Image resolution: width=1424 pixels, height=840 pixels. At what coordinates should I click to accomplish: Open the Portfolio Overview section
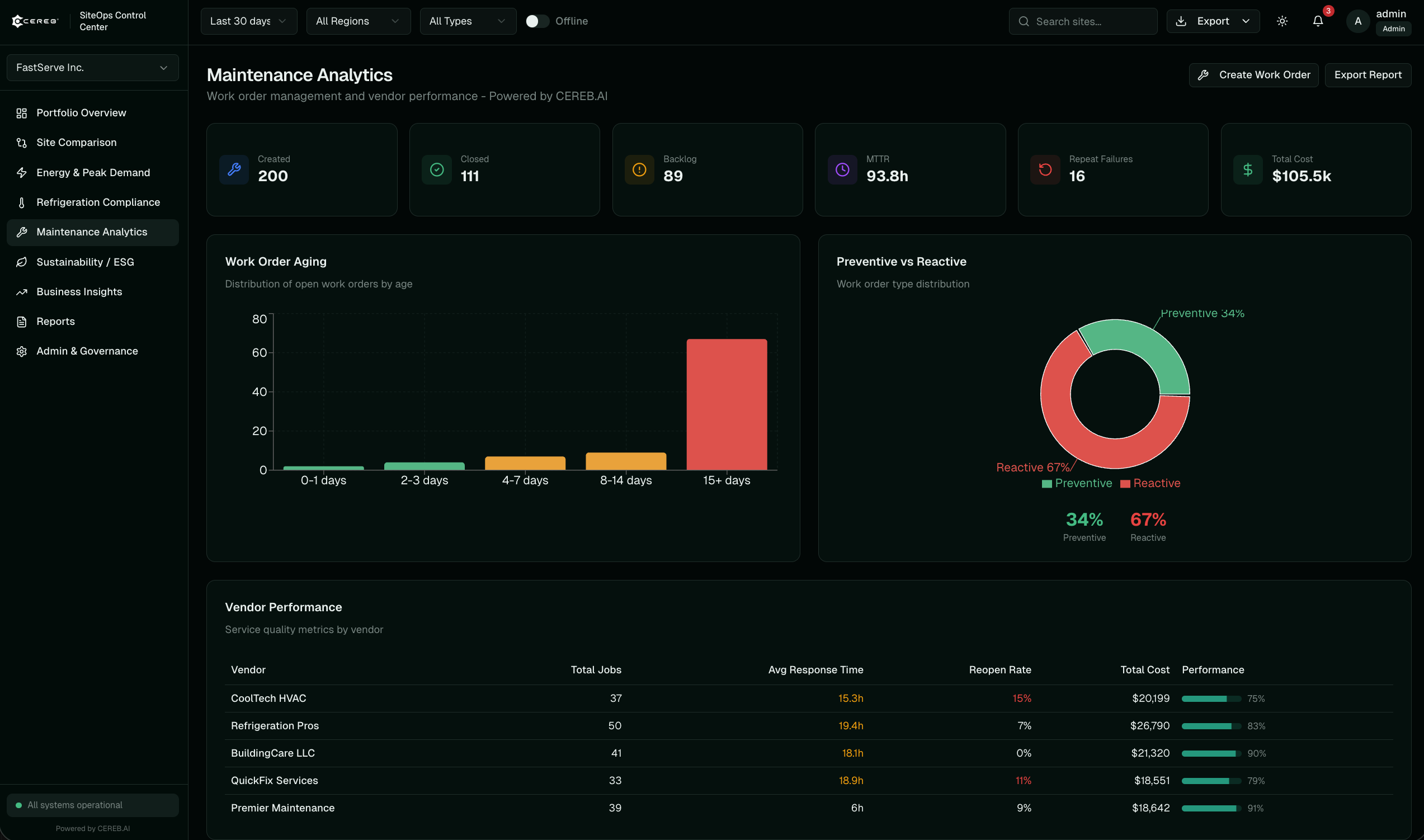[81, 112]
